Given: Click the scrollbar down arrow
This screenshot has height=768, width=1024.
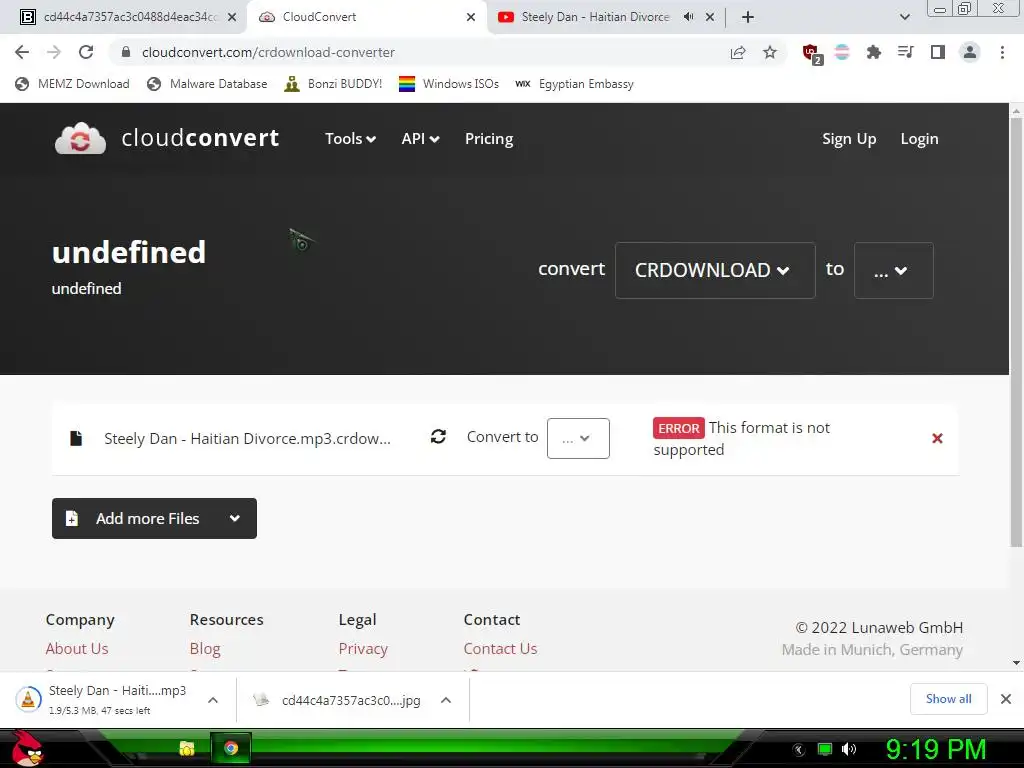Looking at the screenshot, I should (x=1016, y=663).
